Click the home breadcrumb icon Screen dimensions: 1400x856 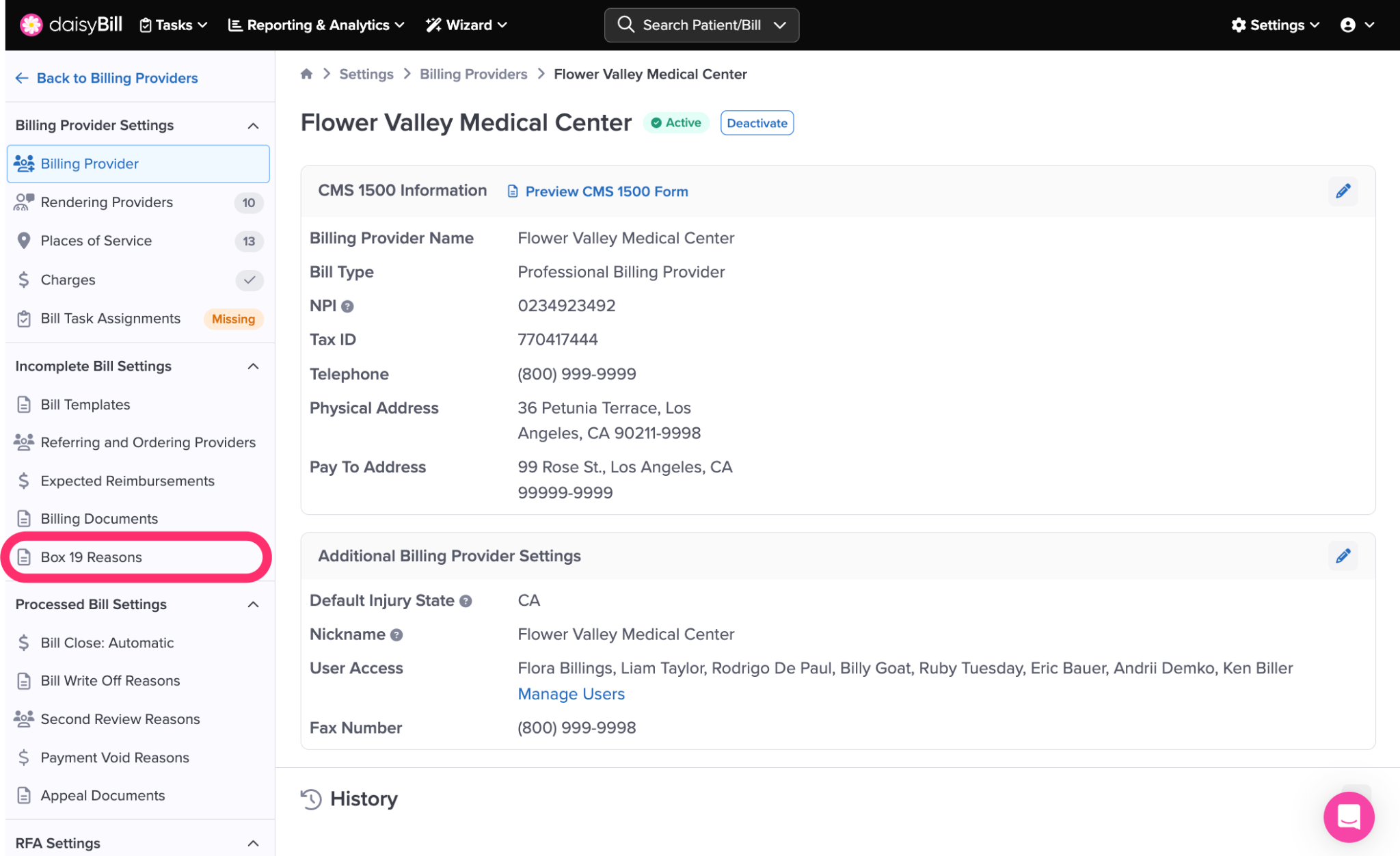click(x=306, y=74)
